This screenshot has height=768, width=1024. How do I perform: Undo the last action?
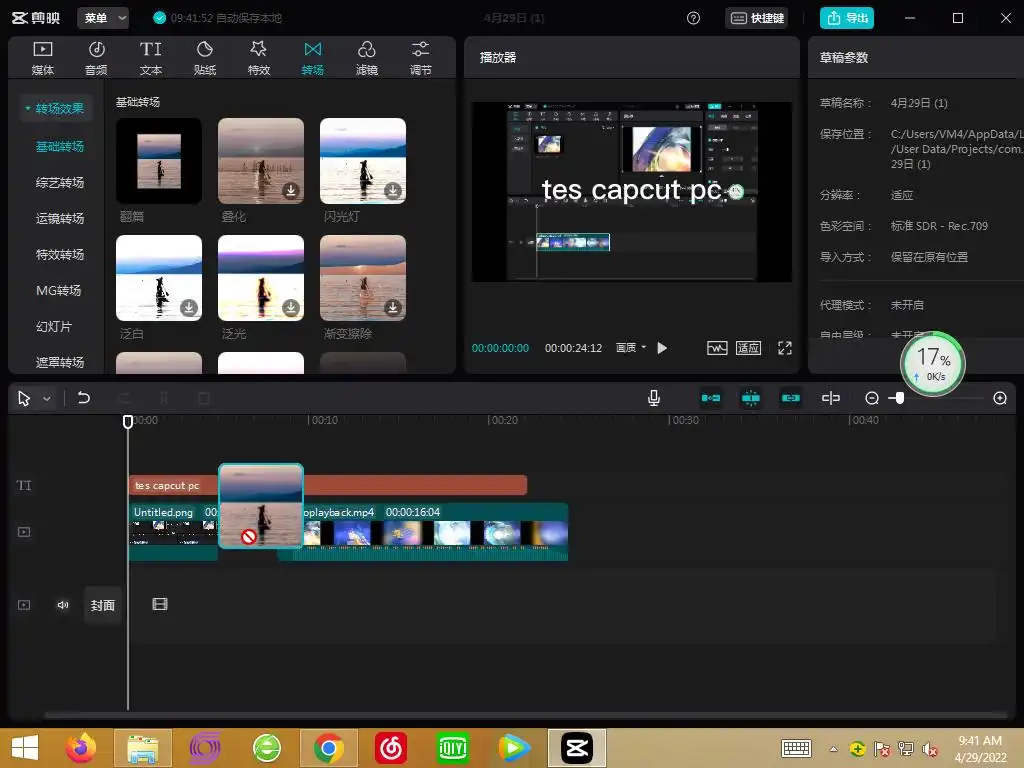tap(84, 398)
